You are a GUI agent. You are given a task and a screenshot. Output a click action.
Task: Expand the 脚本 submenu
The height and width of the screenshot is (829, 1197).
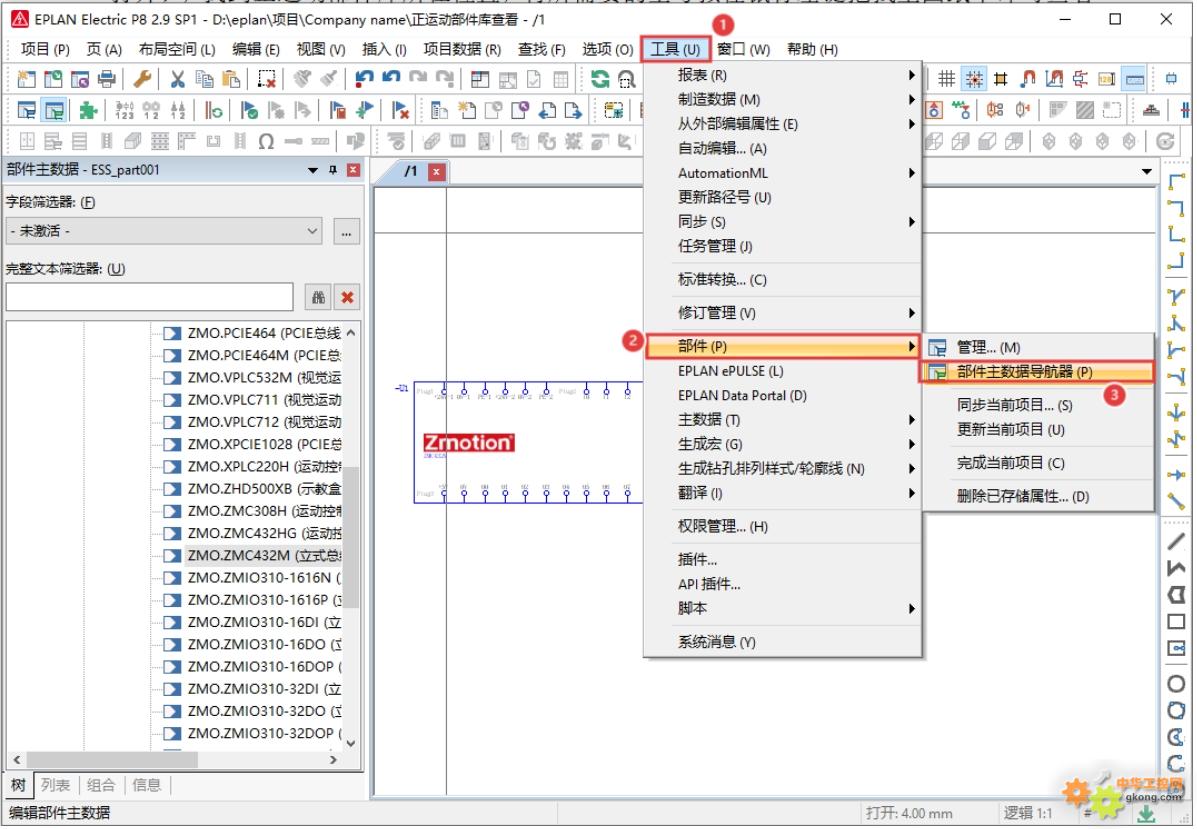(783, 608)
